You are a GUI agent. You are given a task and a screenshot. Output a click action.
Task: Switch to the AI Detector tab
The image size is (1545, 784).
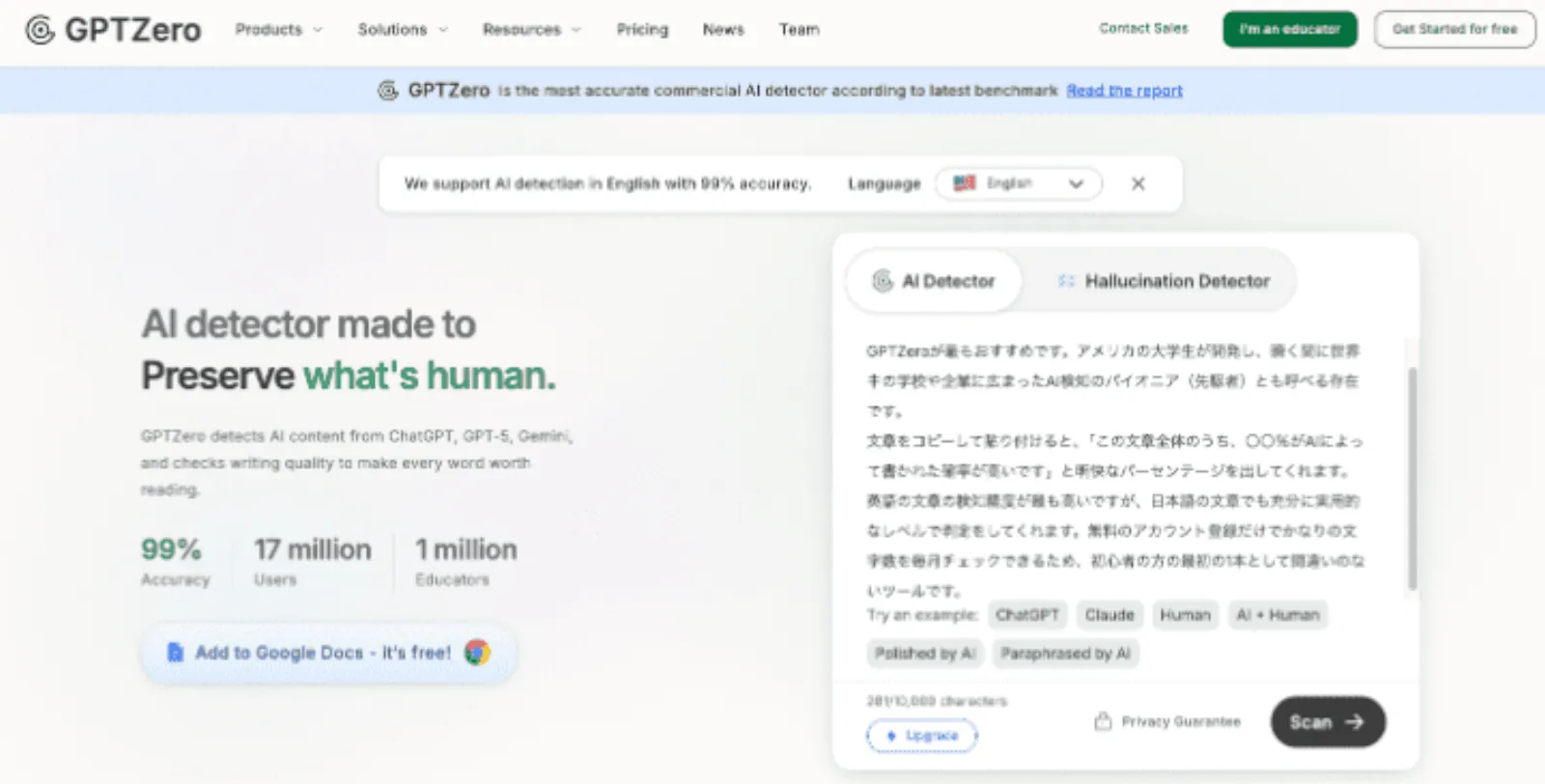[x=934, y=281]
